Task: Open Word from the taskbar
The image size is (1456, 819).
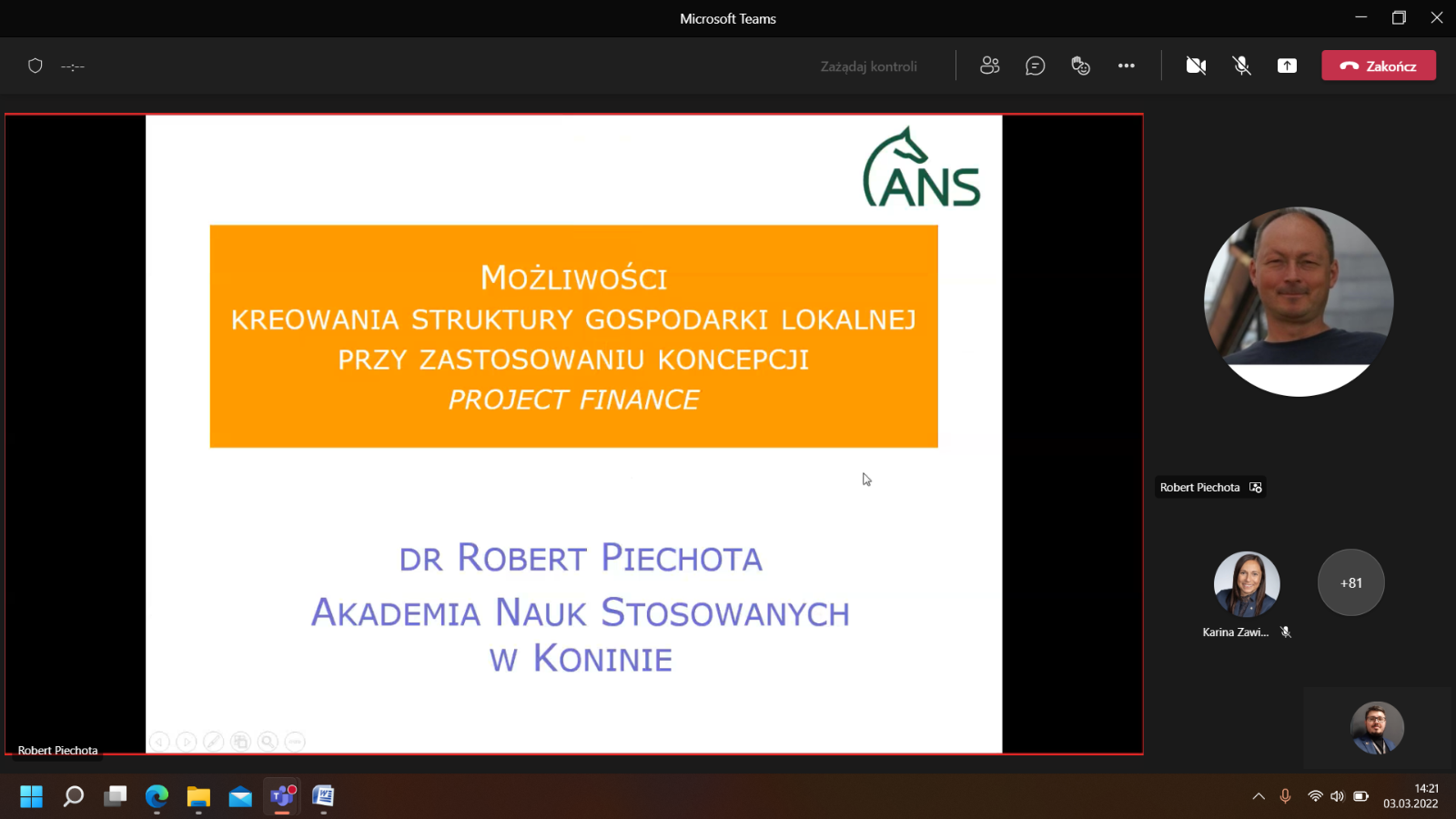Action: click(323, 796)
